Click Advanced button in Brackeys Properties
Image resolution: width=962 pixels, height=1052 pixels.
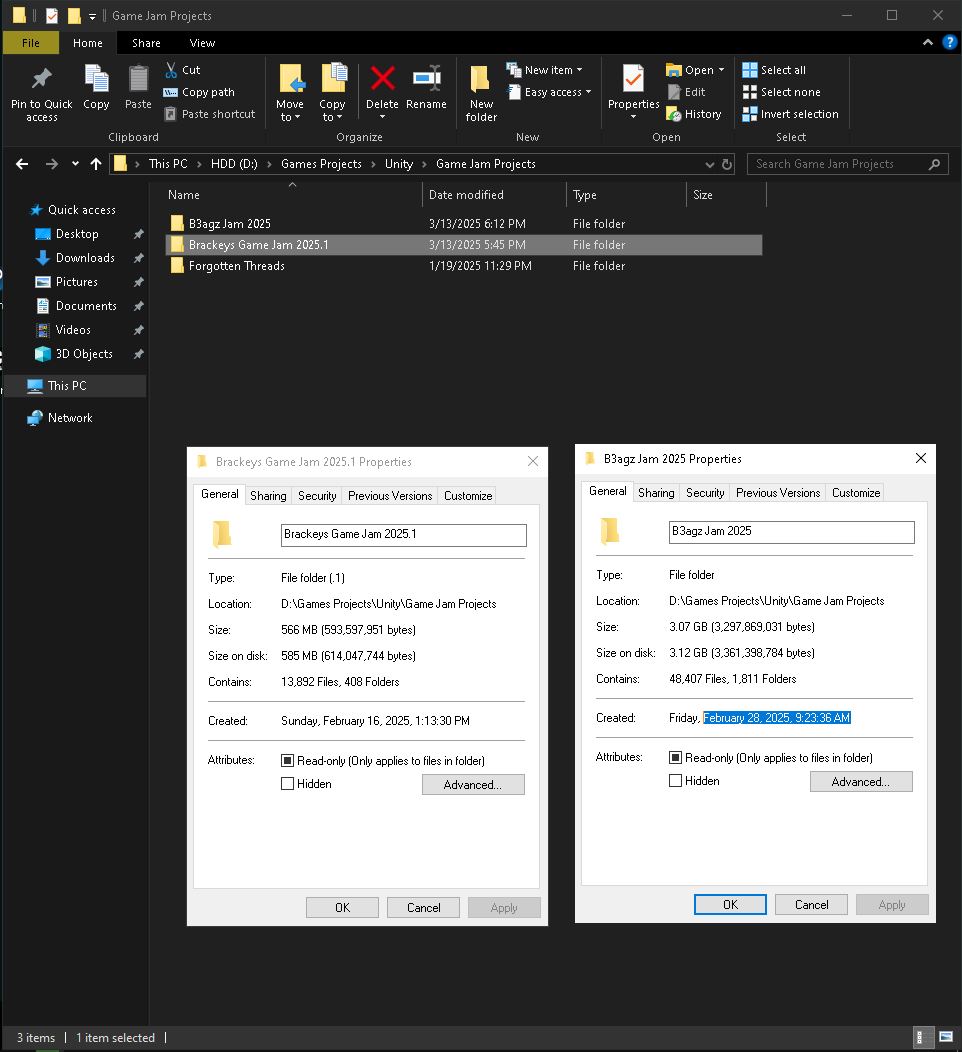click(x=473, y=784)
